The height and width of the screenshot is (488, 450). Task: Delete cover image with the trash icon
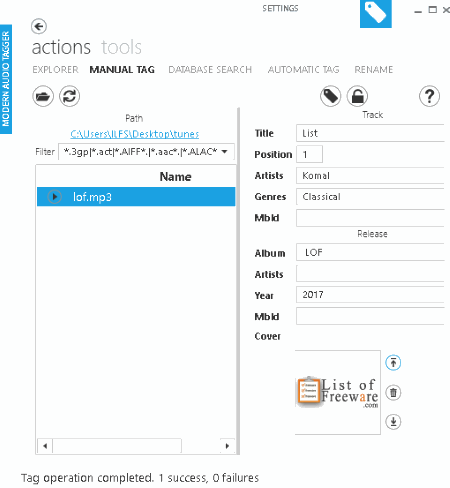(x=393, y=392)
